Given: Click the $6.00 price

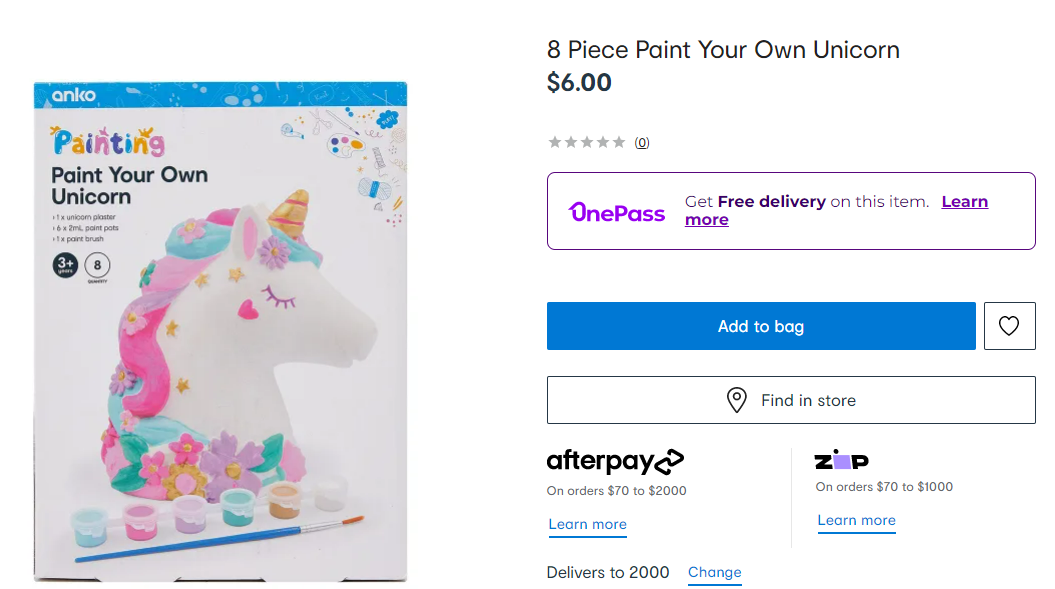Looking at the screenshot, I should (x=579, y=83).
